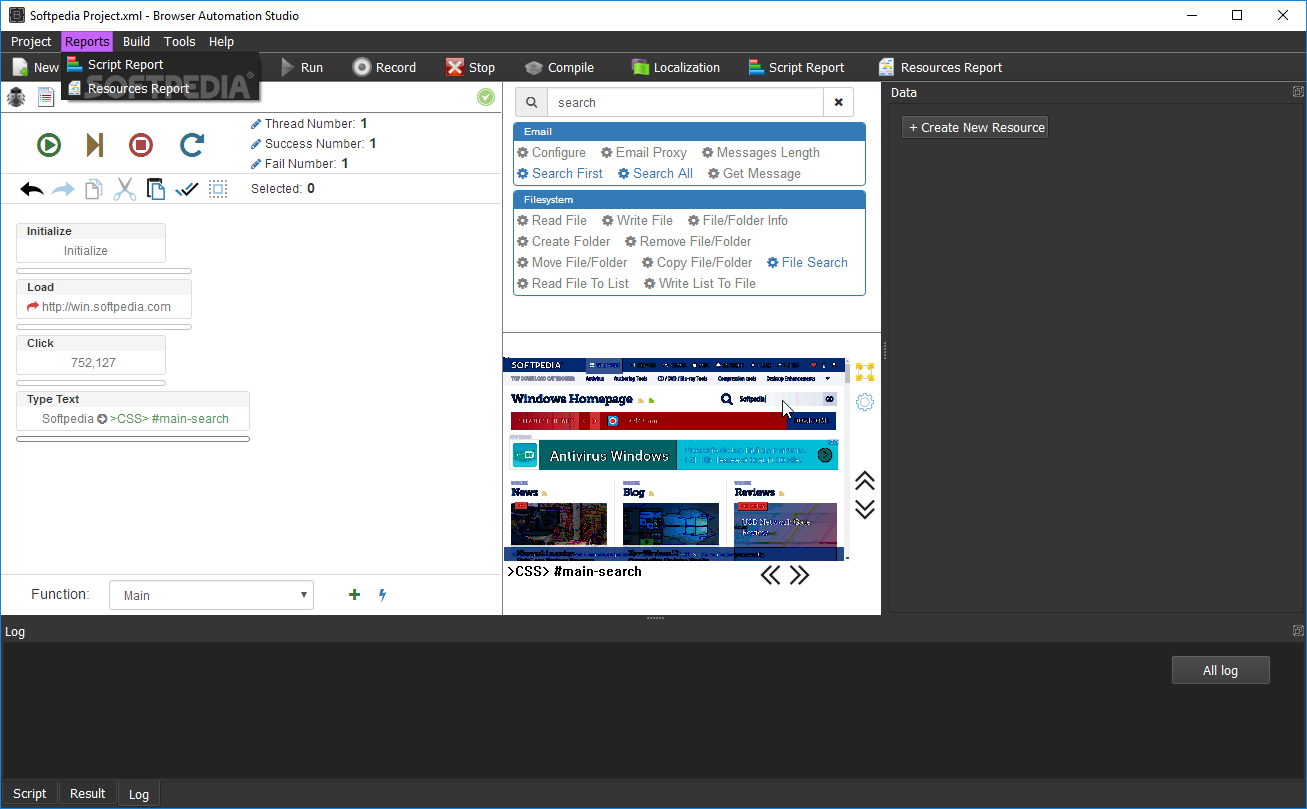
Task: Detach the Data panel via corner icon
Action: tap(1298, 92)
